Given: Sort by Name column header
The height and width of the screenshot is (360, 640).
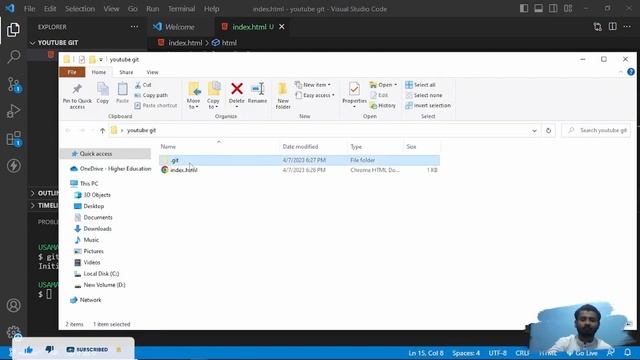Looking at the screenshot, I should tap(168, 147).
